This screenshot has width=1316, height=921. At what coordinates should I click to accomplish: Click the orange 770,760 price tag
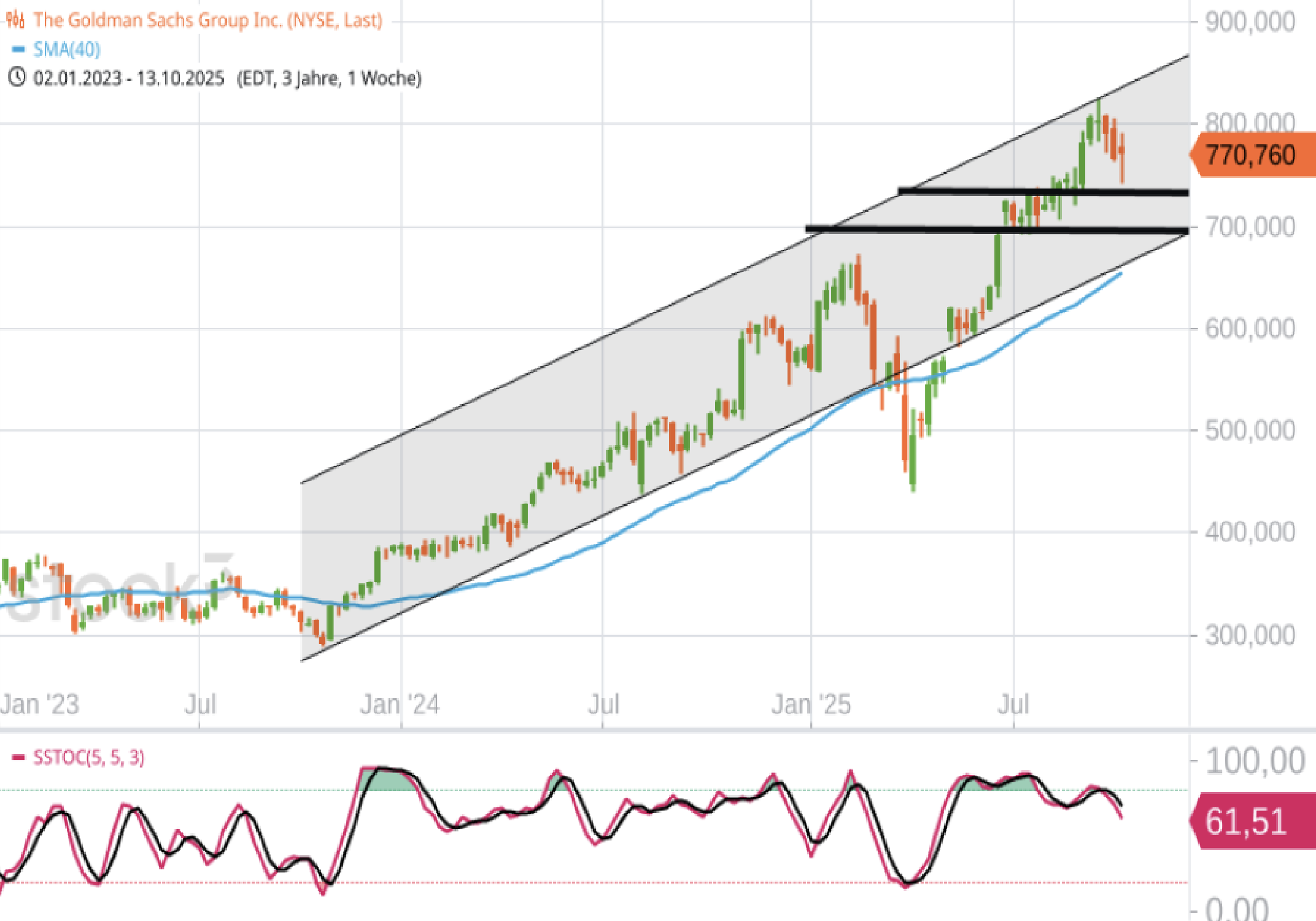1251,155
